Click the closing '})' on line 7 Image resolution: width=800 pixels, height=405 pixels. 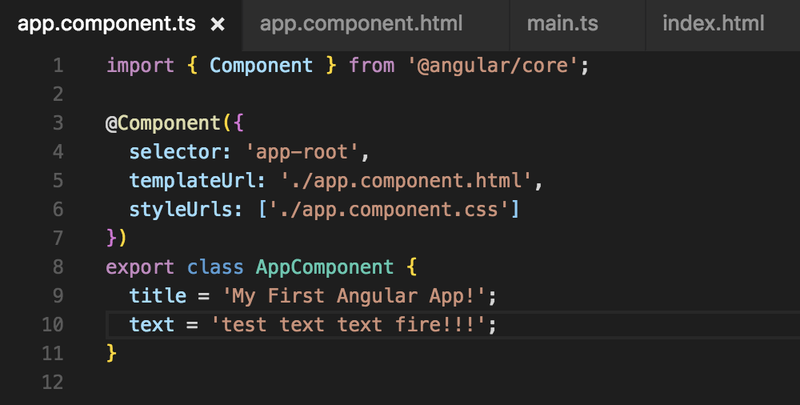click(x=116, y=238)
